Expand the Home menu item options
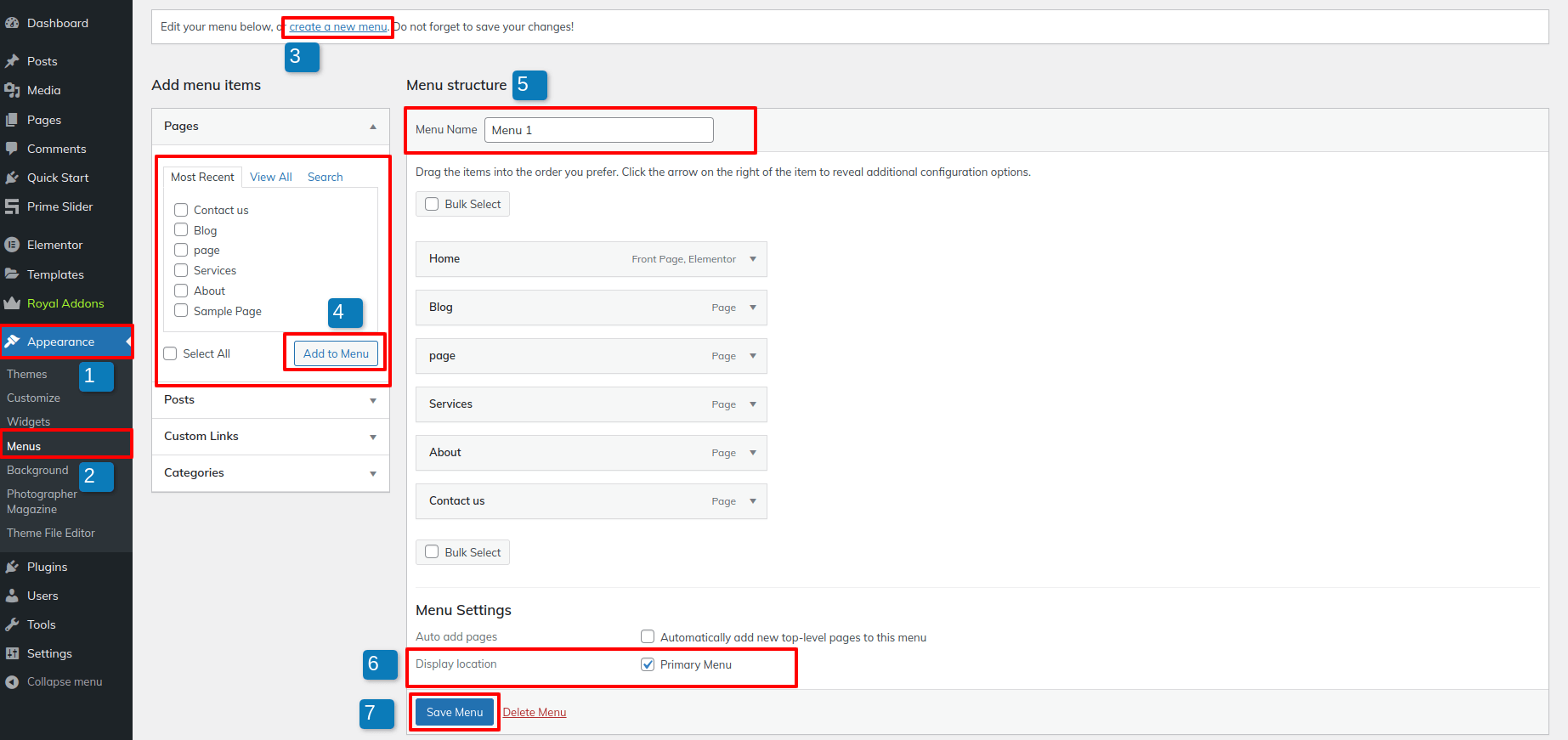Image resolution: width=1568 pixels, height=740 pixels. pos(753,259)
